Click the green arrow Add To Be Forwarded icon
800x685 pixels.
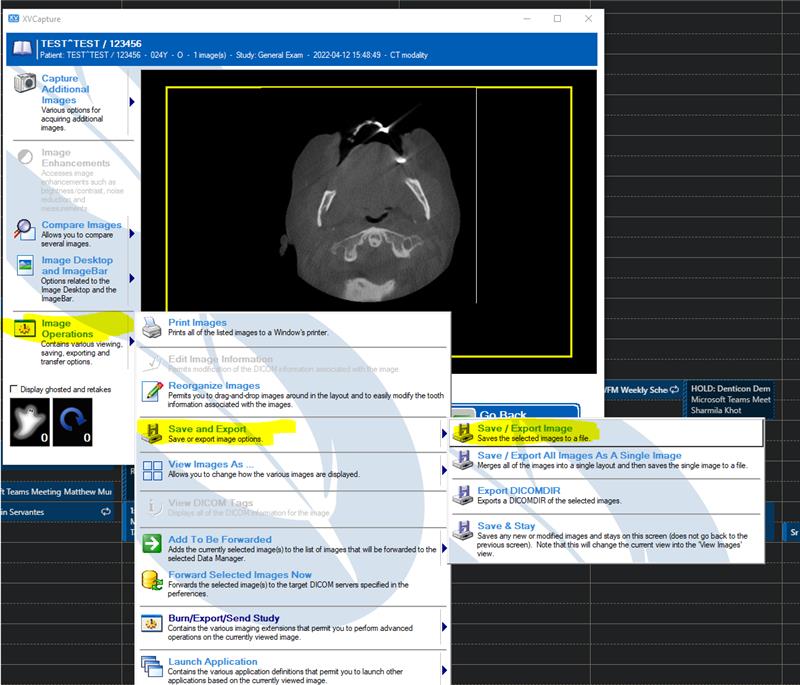click(152, 543)
